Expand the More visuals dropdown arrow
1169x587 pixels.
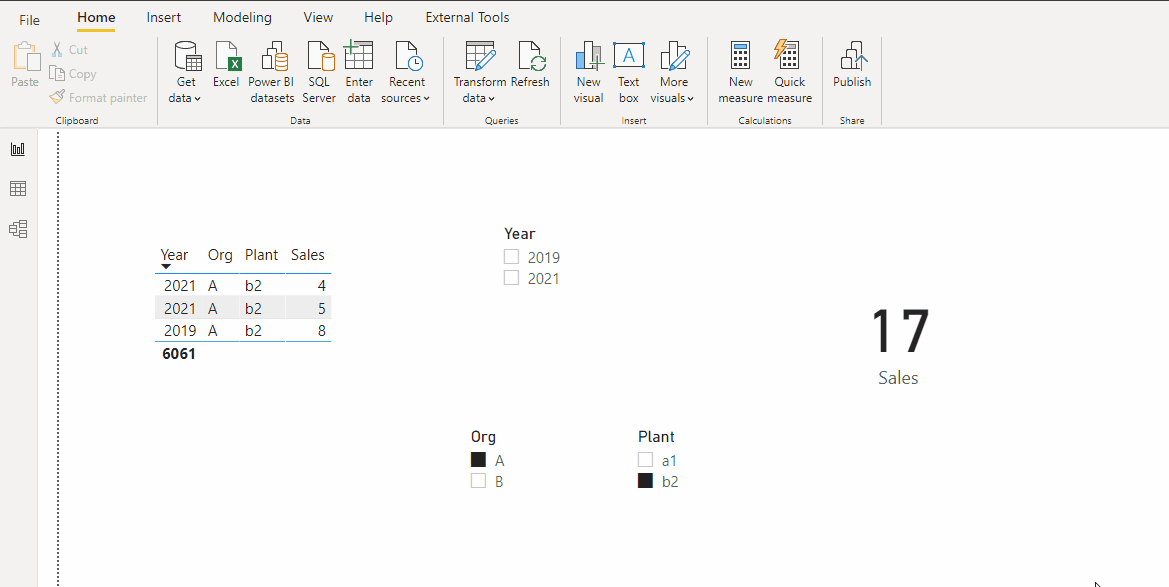click(x=690, y=98)
